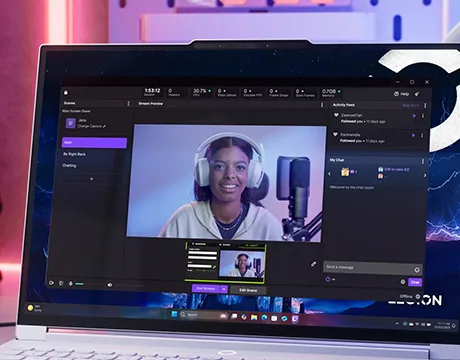
Task: Replay the DemonFish follow alert
Action: point(414,116)
